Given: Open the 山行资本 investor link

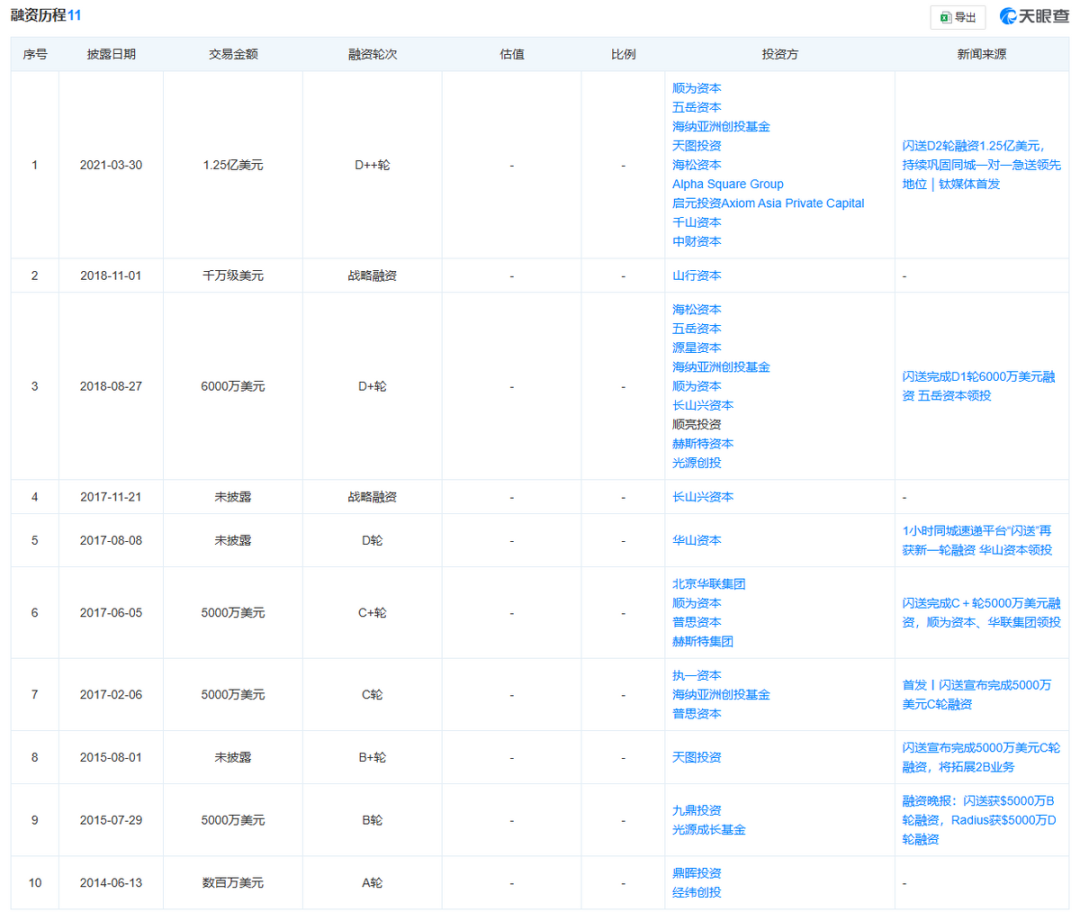Looking at the screenshot, I should (x=696, y=276).
